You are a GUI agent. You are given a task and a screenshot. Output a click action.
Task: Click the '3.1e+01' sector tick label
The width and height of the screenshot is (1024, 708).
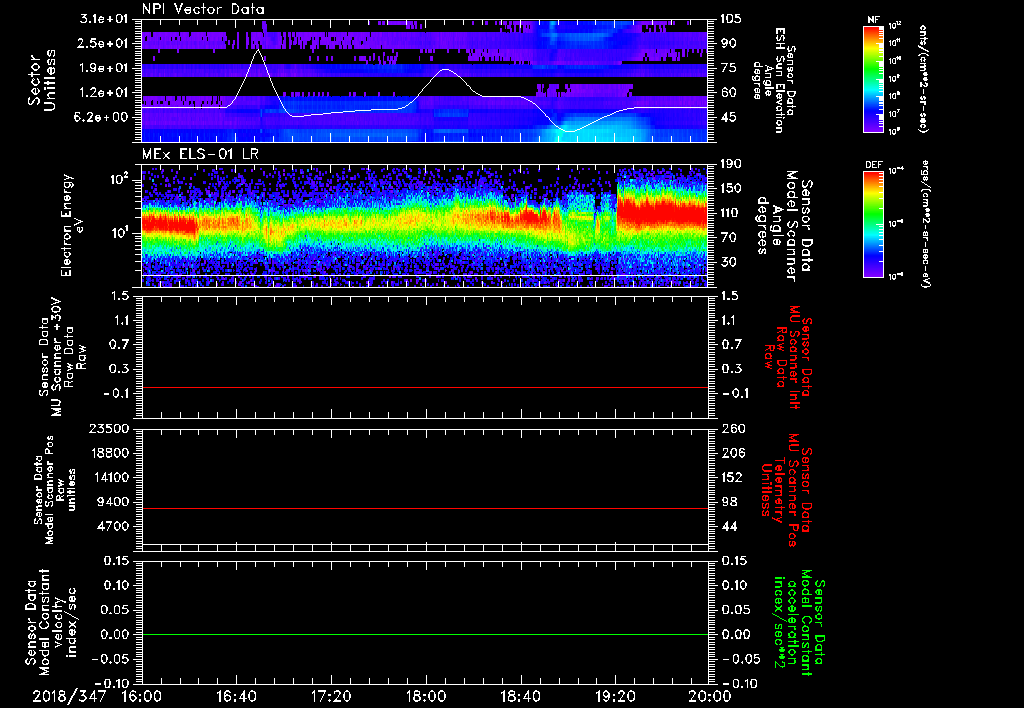click(x=104, y=19)
